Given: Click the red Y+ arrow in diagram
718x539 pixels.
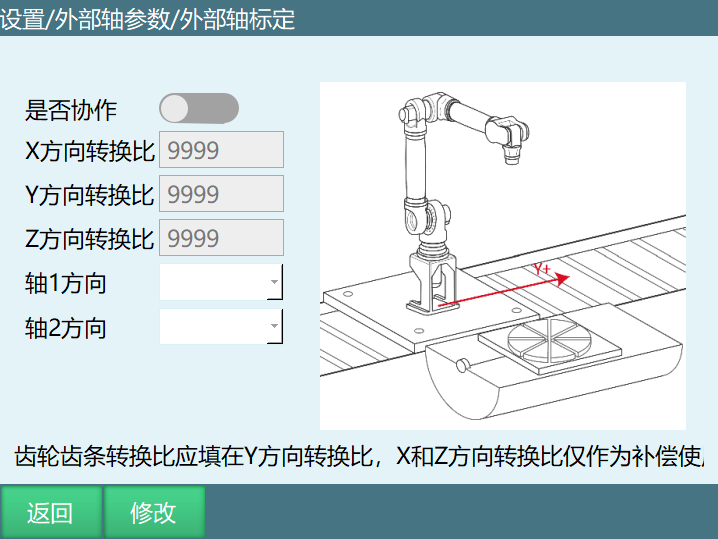Looking at the screenshot, I should [x=504, y=289].
